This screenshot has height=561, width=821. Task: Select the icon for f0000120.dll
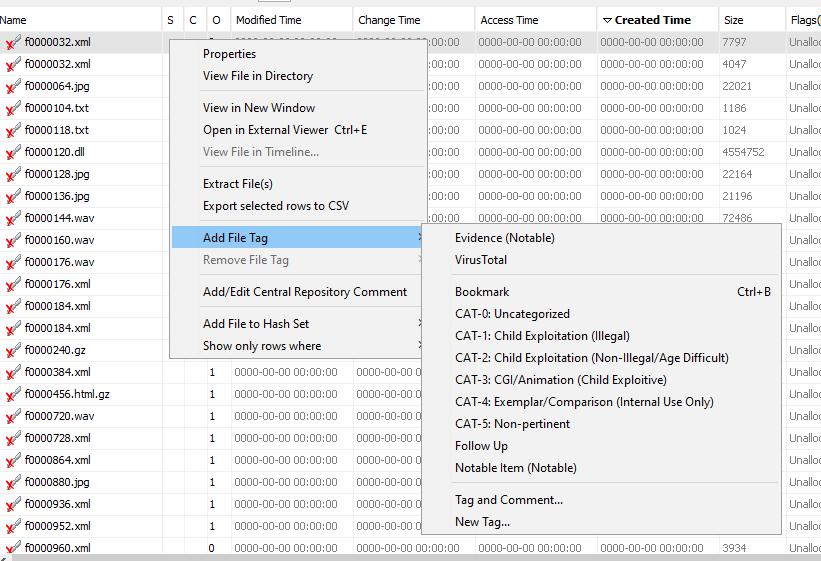click(x=13, y=152)
